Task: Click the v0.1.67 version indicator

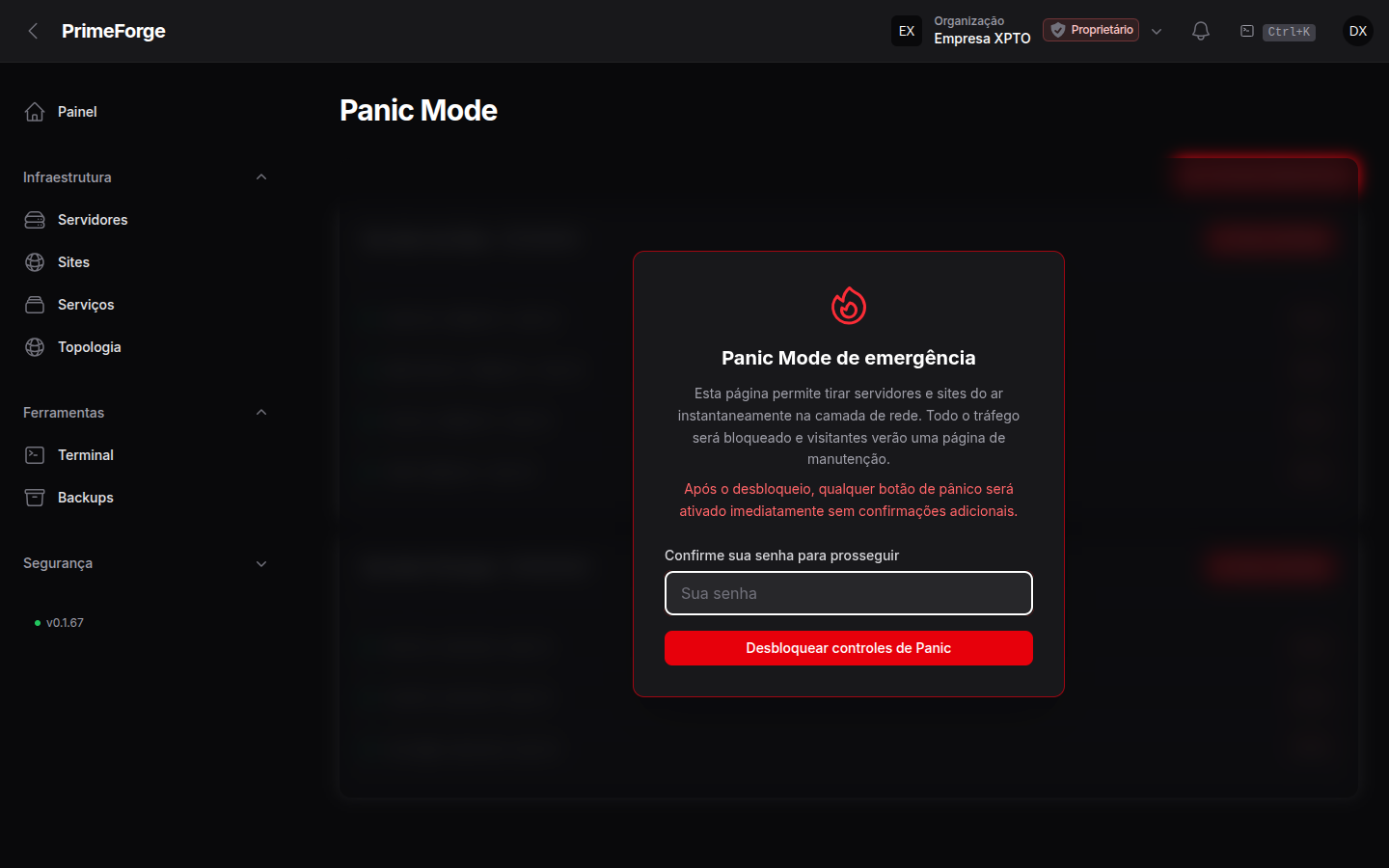Action: [59, 623]
